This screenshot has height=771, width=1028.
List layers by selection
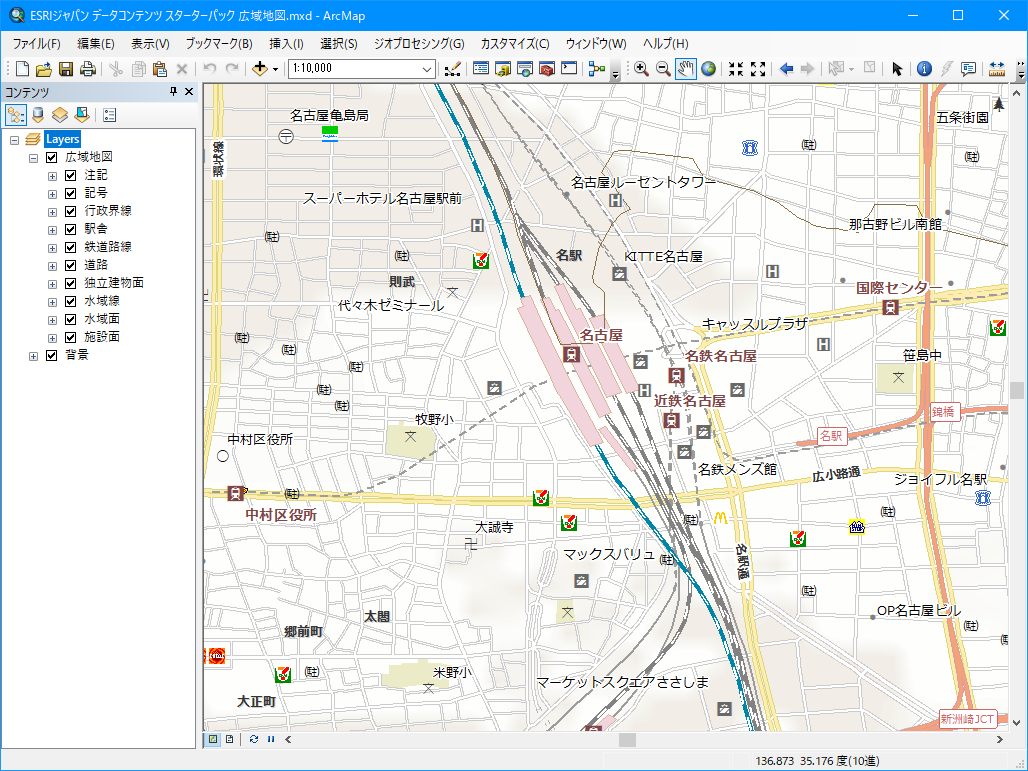[x=82, y=115]
